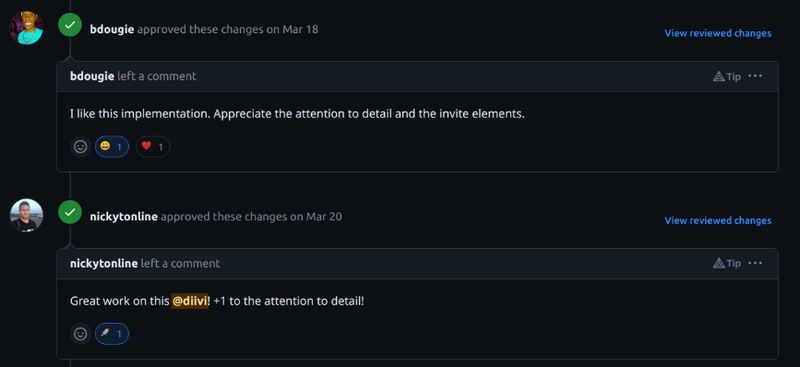Click the Tip icon on nickytonline's comment
800x367 pixels.
727,263
